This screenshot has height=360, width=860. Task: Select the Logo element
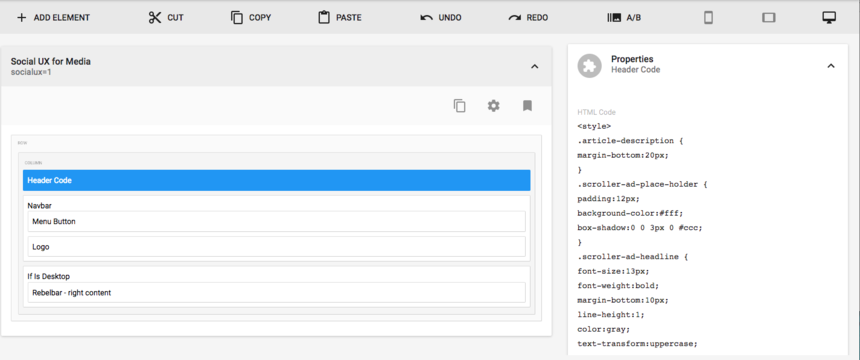pyautogui.click(x=276, y=247)
